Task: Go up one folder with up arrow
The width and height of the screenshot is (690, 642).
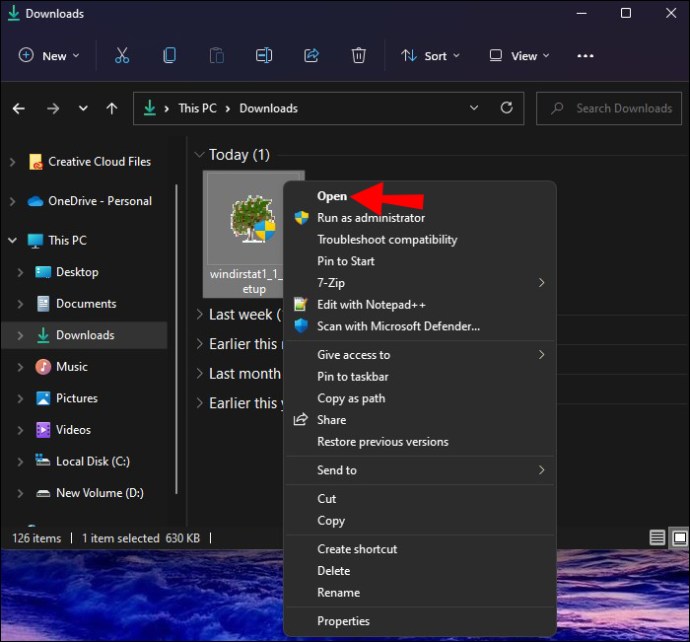Action: click(x=112, y=108)
